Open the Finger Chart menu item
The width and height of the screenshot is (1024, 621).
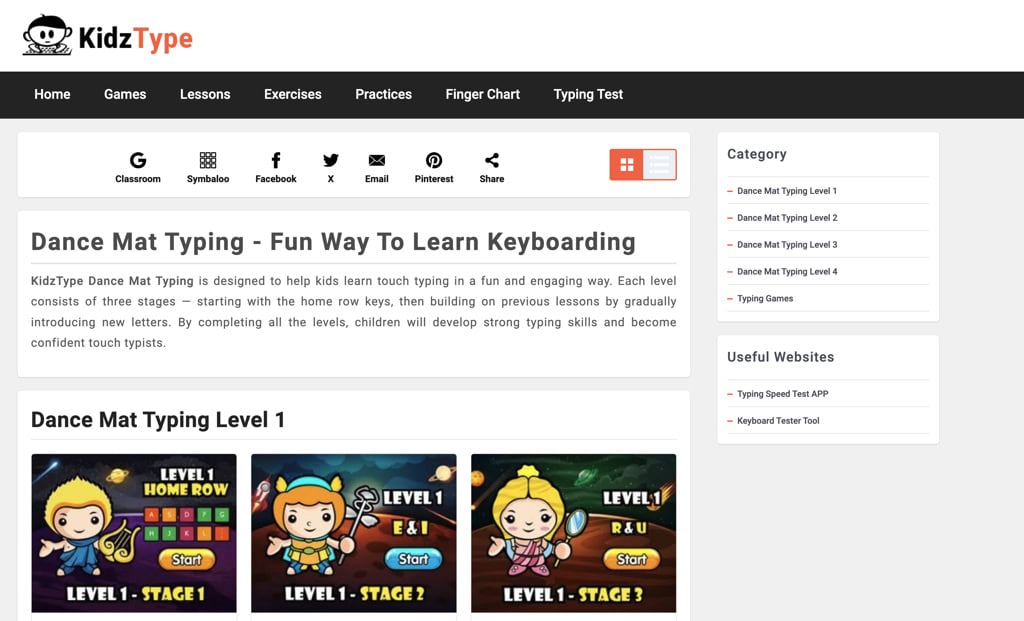coord(483,94)
